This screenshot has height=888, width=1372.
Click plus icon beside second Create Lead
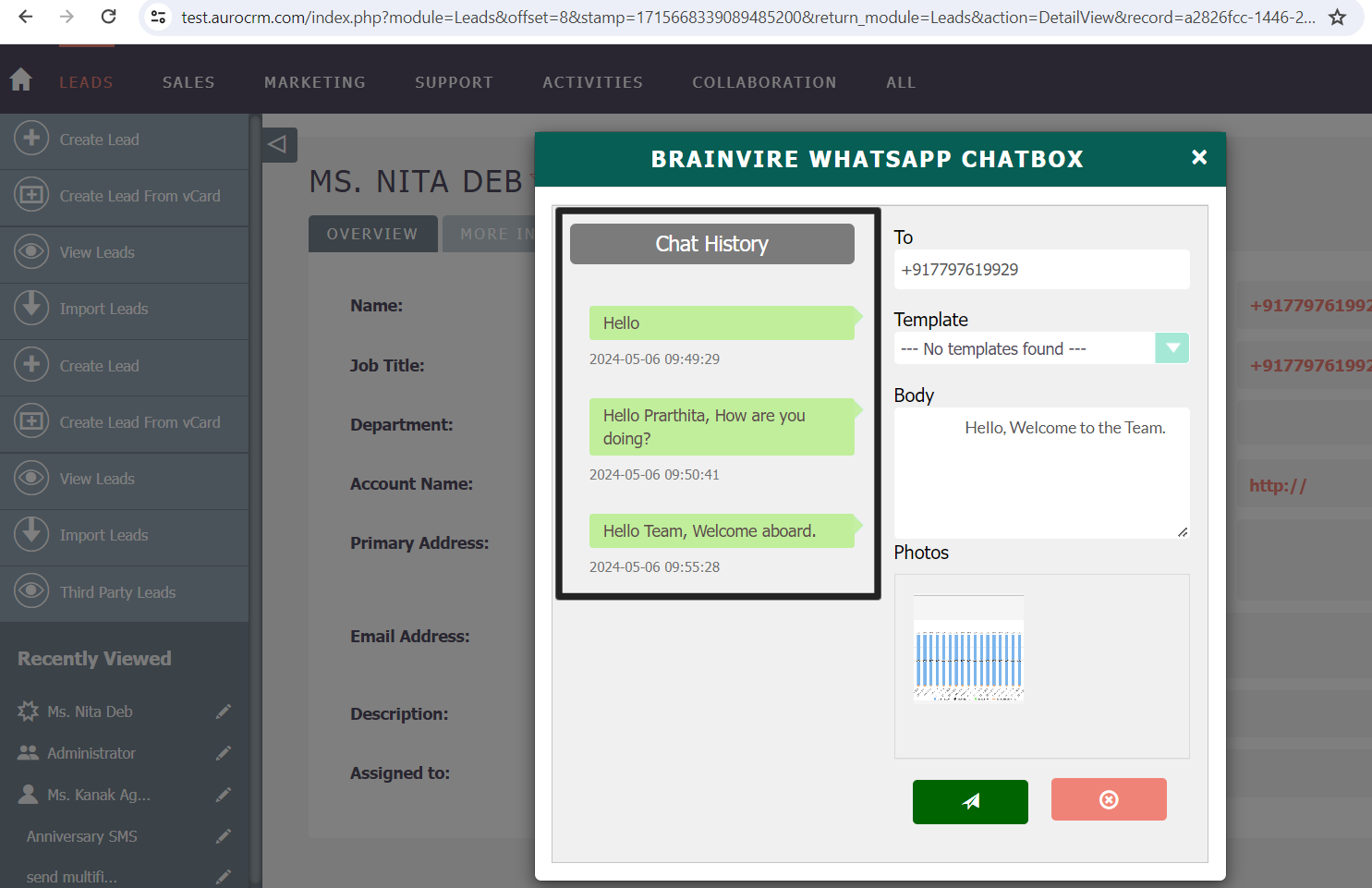[x=31, y=365]
